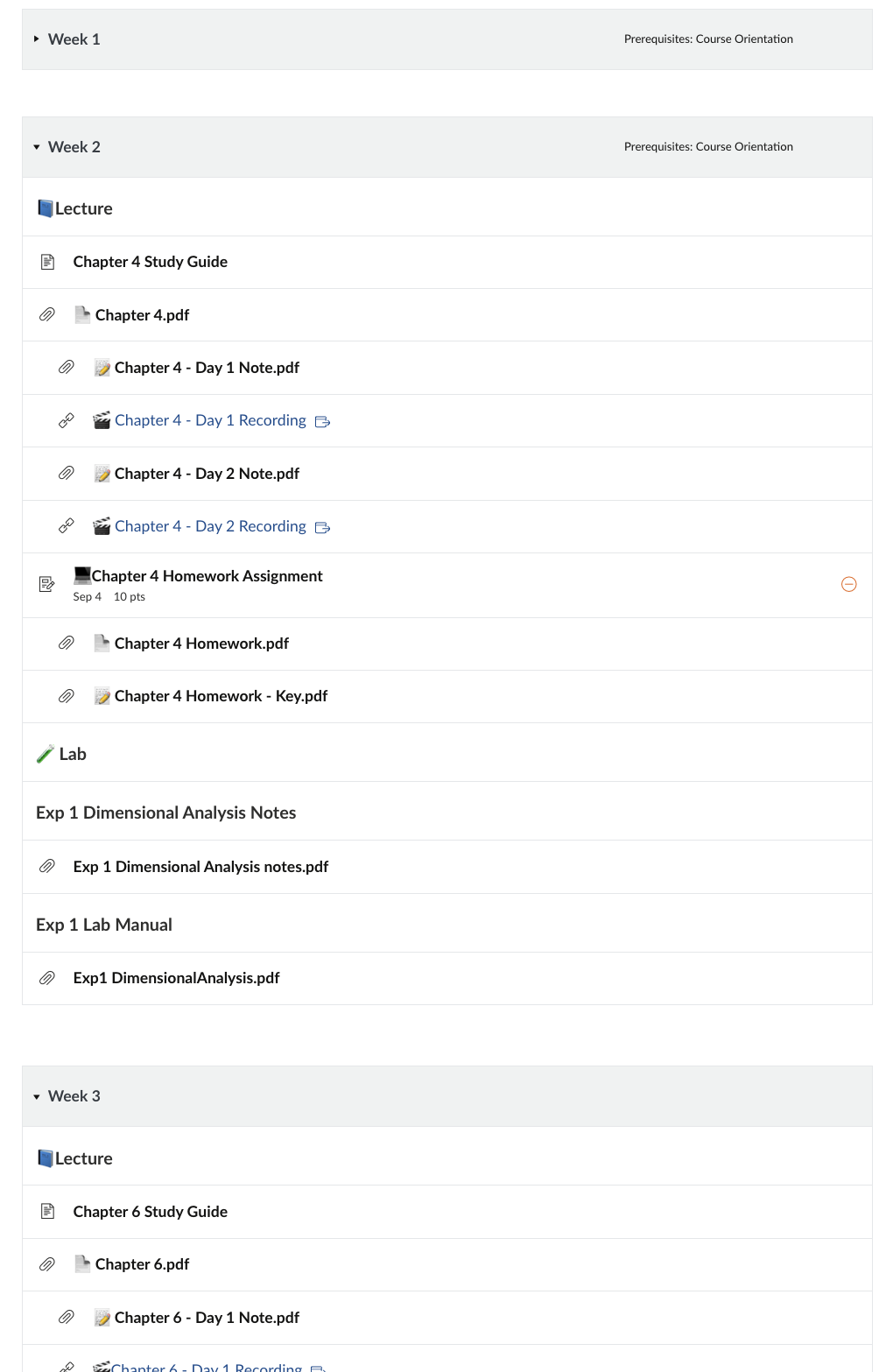Image resolution: width=893 pixels, height=1372 pixels.
Task: Open Chapter 4 Homework.pdf file
Action: 201,644
